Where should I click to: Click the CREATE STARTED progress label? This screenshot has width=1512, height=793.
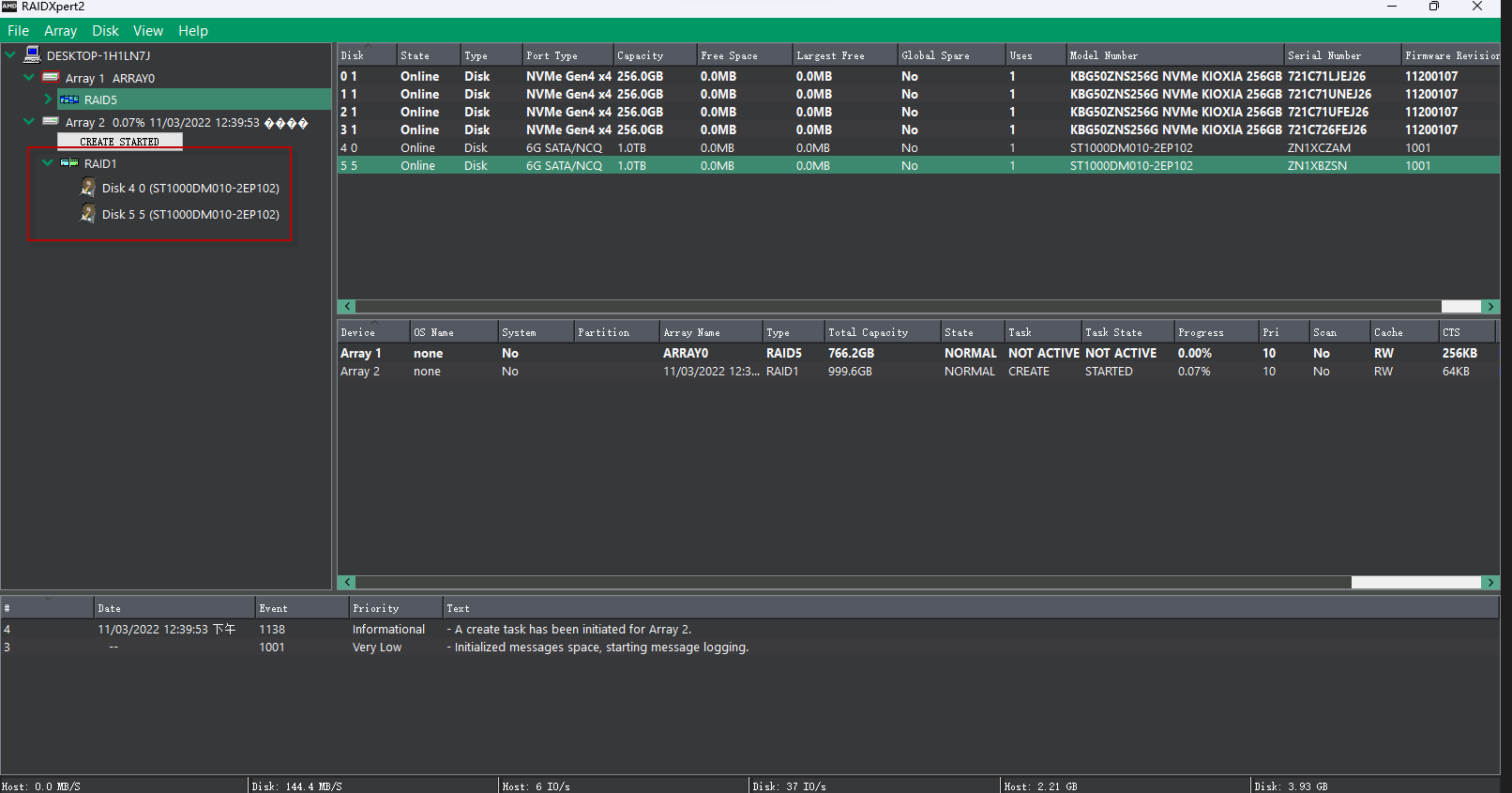point(119,142)
